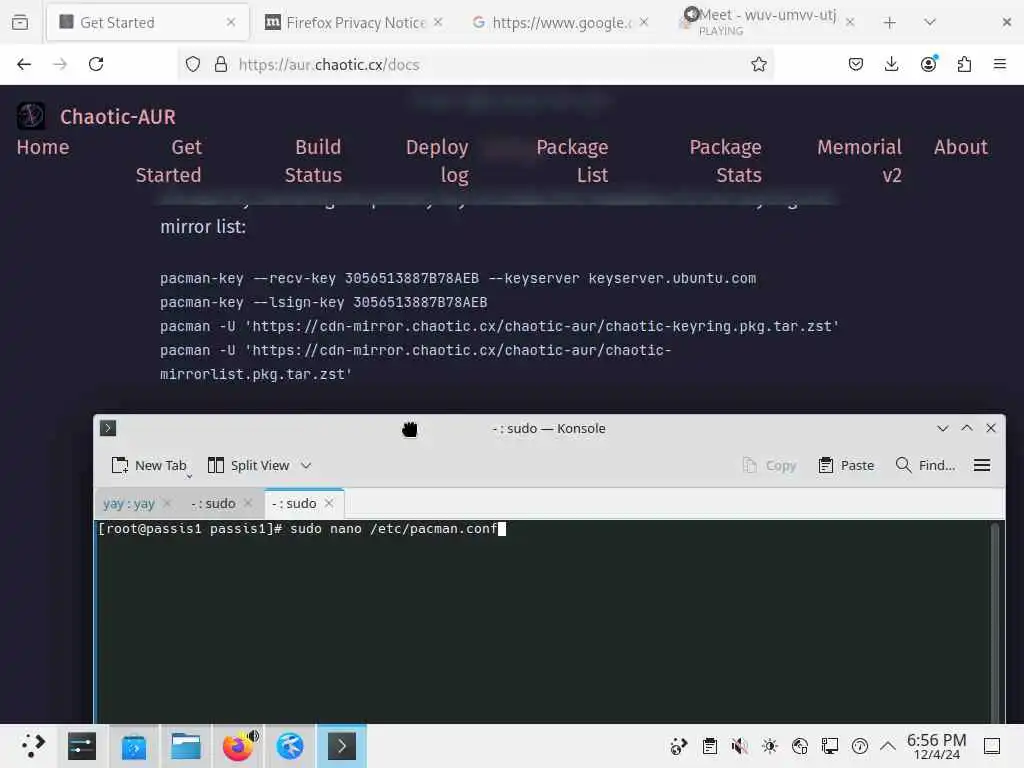Viewport: 1024px width, 768px height.
Task: Expand hidden system tray icons arrow
Action: [888, 746]
